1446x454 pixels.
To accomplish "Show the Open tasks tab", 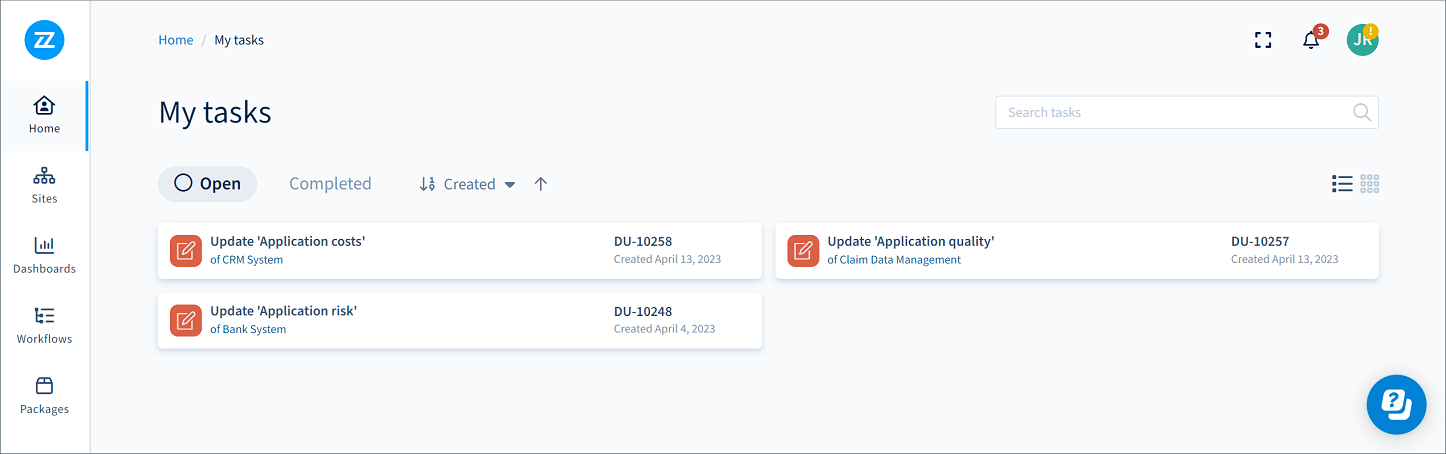I will [208, 184].
